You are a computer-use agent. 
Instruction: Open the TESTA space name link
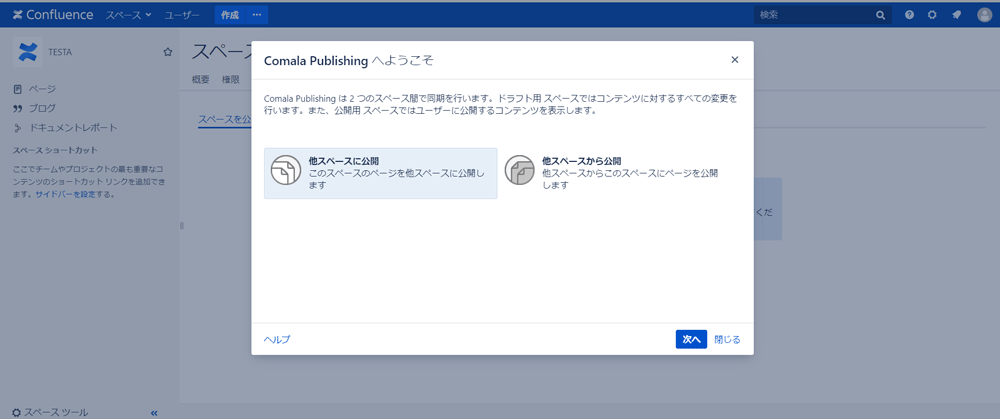60,52
